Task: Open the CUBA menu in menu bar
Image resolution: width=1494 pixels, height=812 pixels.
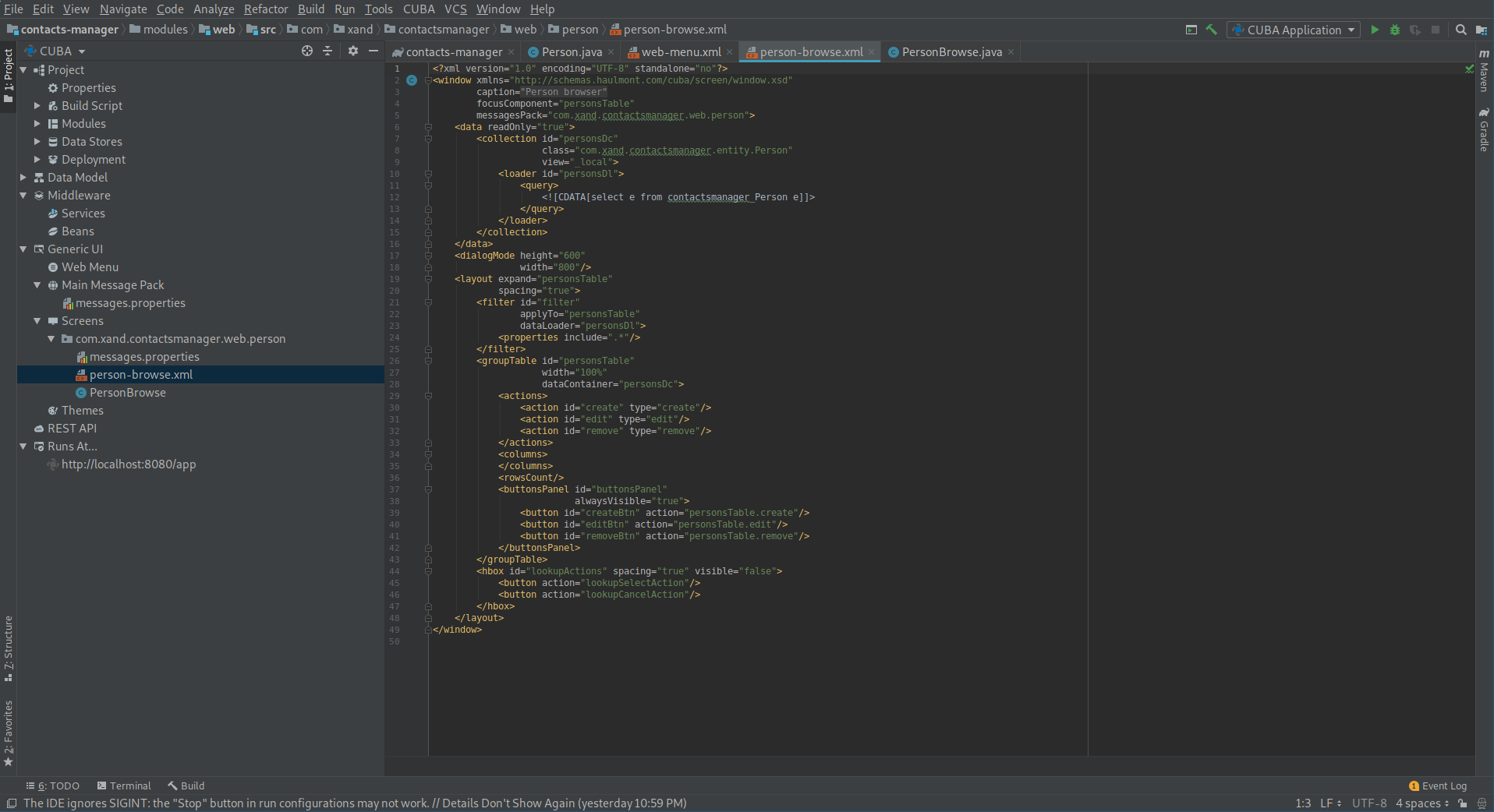Action: (x=419, y=9)
